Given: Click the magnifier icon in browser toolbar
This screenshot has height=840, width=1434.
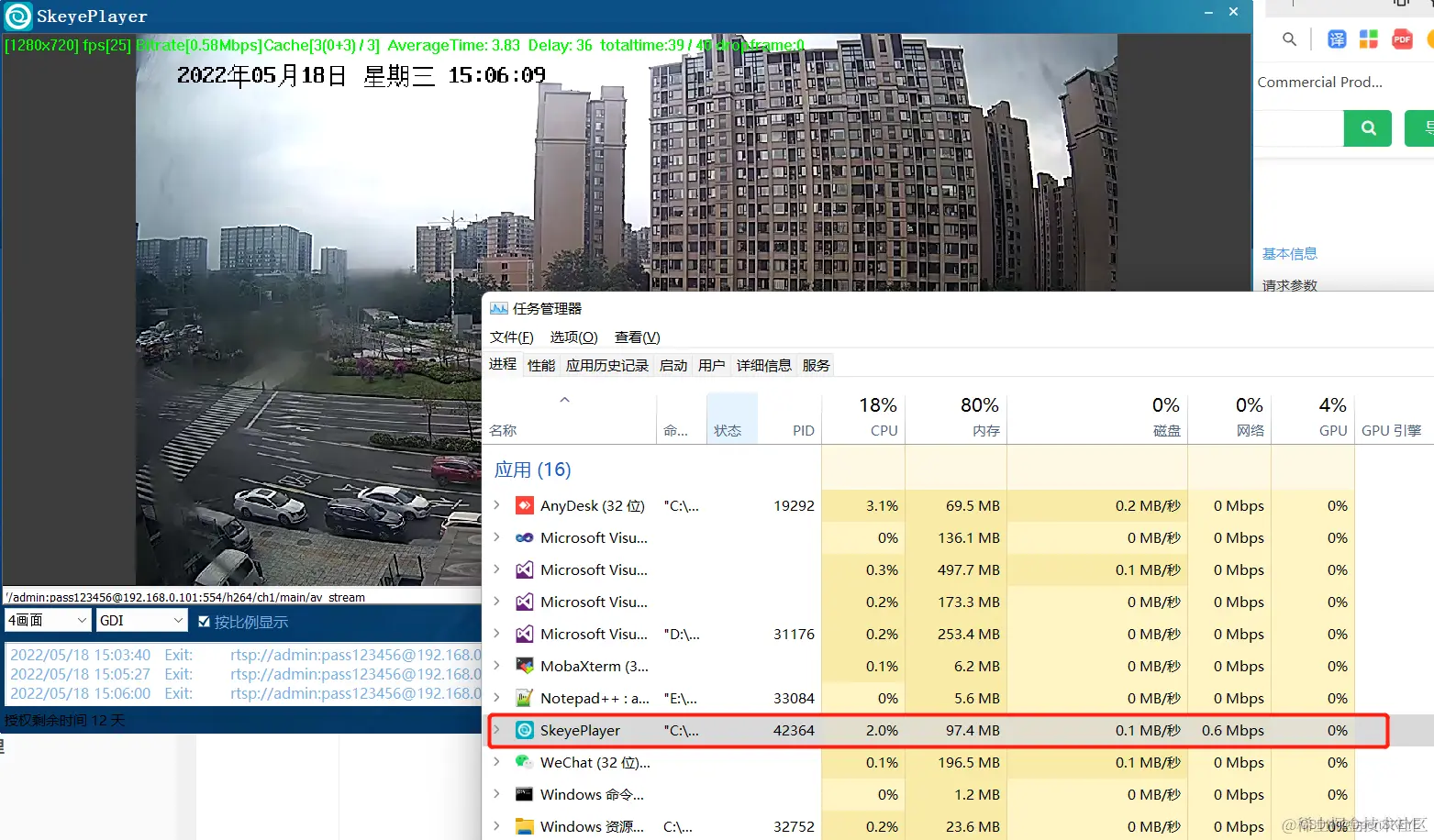Looking at the screenshot, I should [x=1289, y=39].
